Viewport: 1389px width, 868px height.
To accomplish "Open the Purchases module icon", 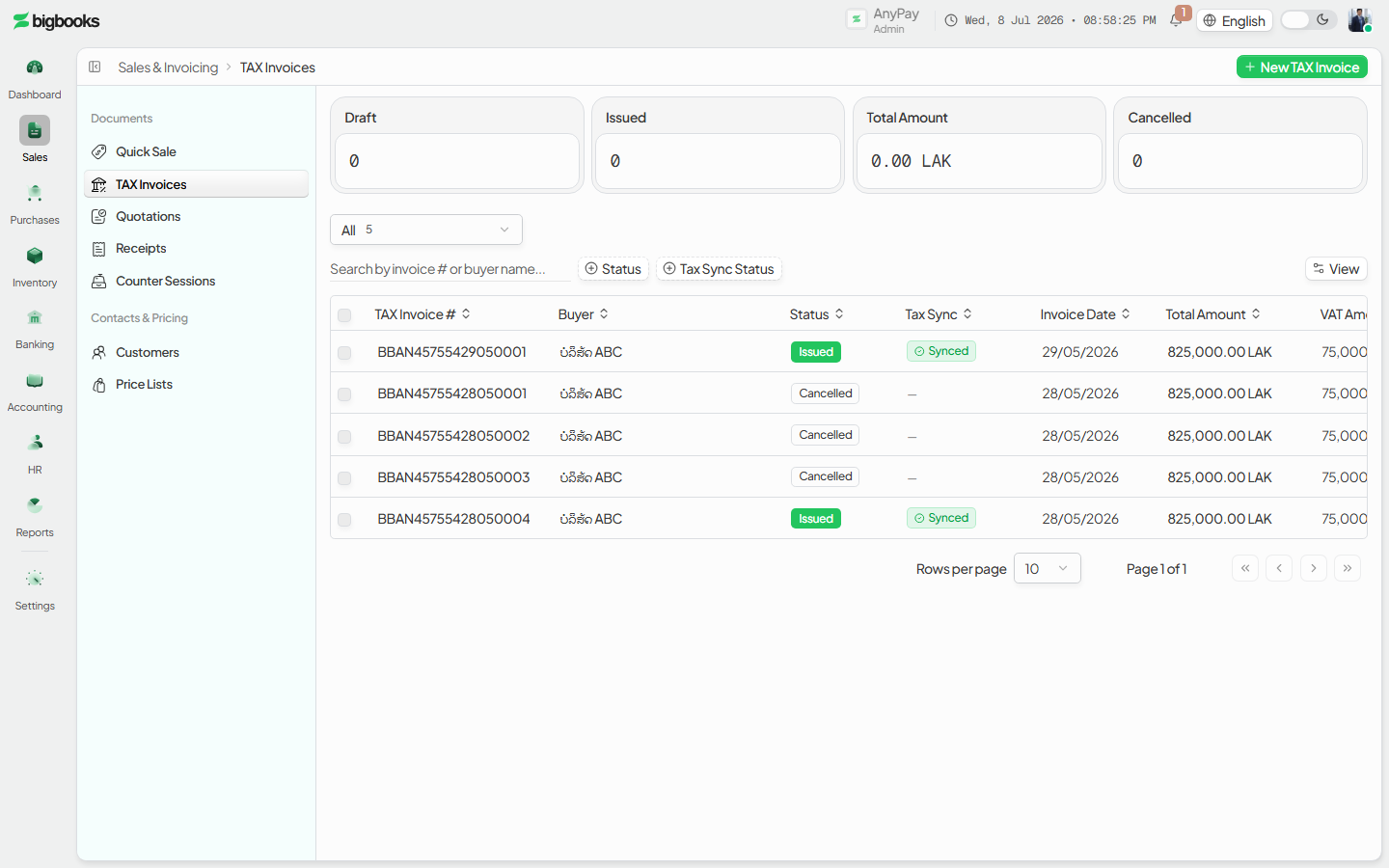I will coord(35,193).
